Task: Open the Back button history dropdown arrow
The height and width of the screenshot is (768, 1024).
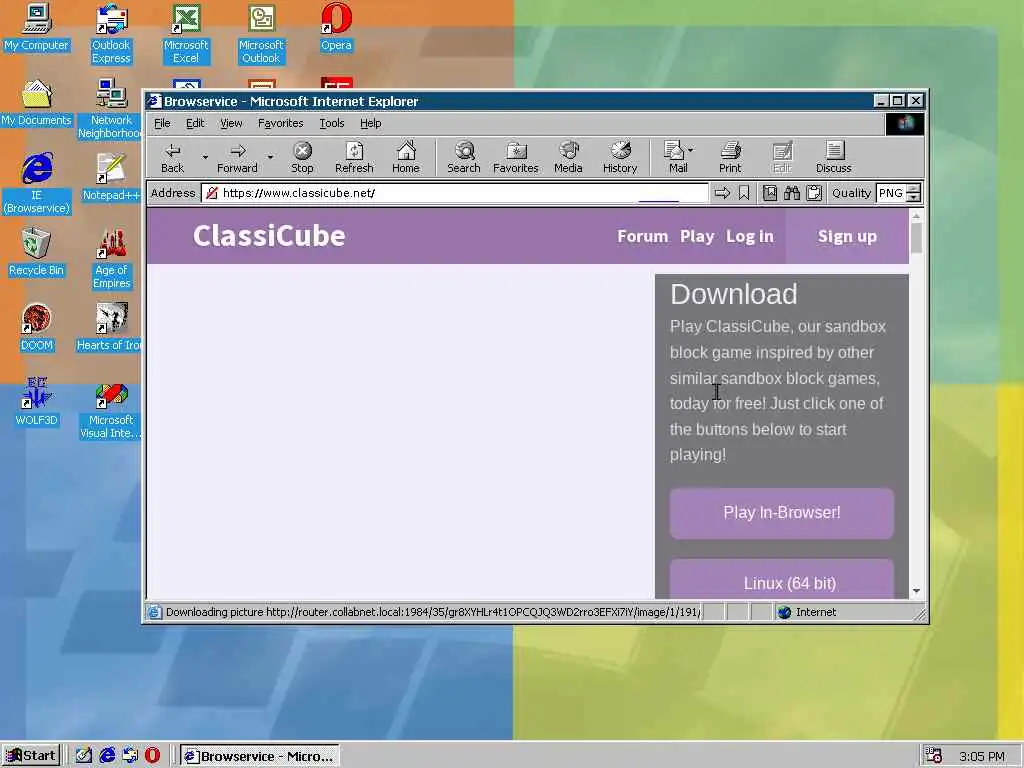Action: coord(205,157)
